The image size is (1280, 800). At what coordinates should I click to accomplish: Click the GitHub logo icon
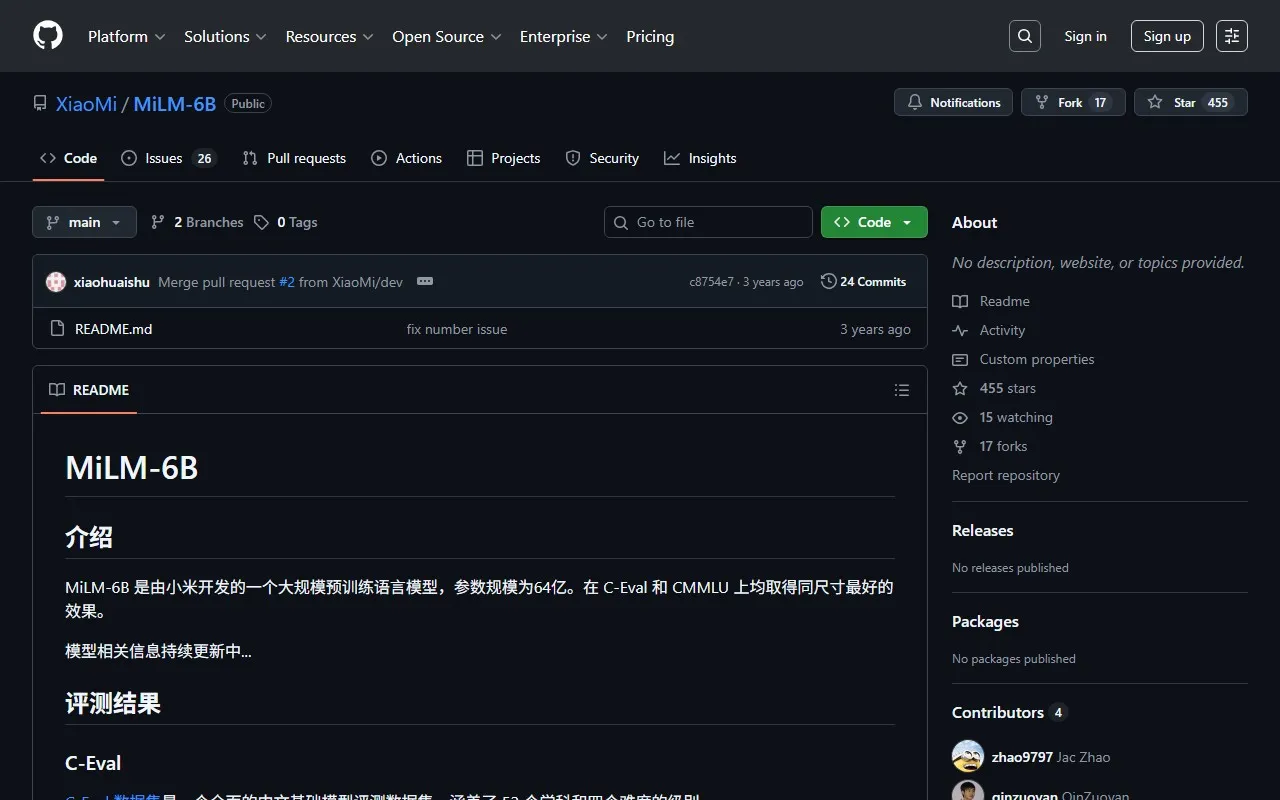(x=48, y=36)
